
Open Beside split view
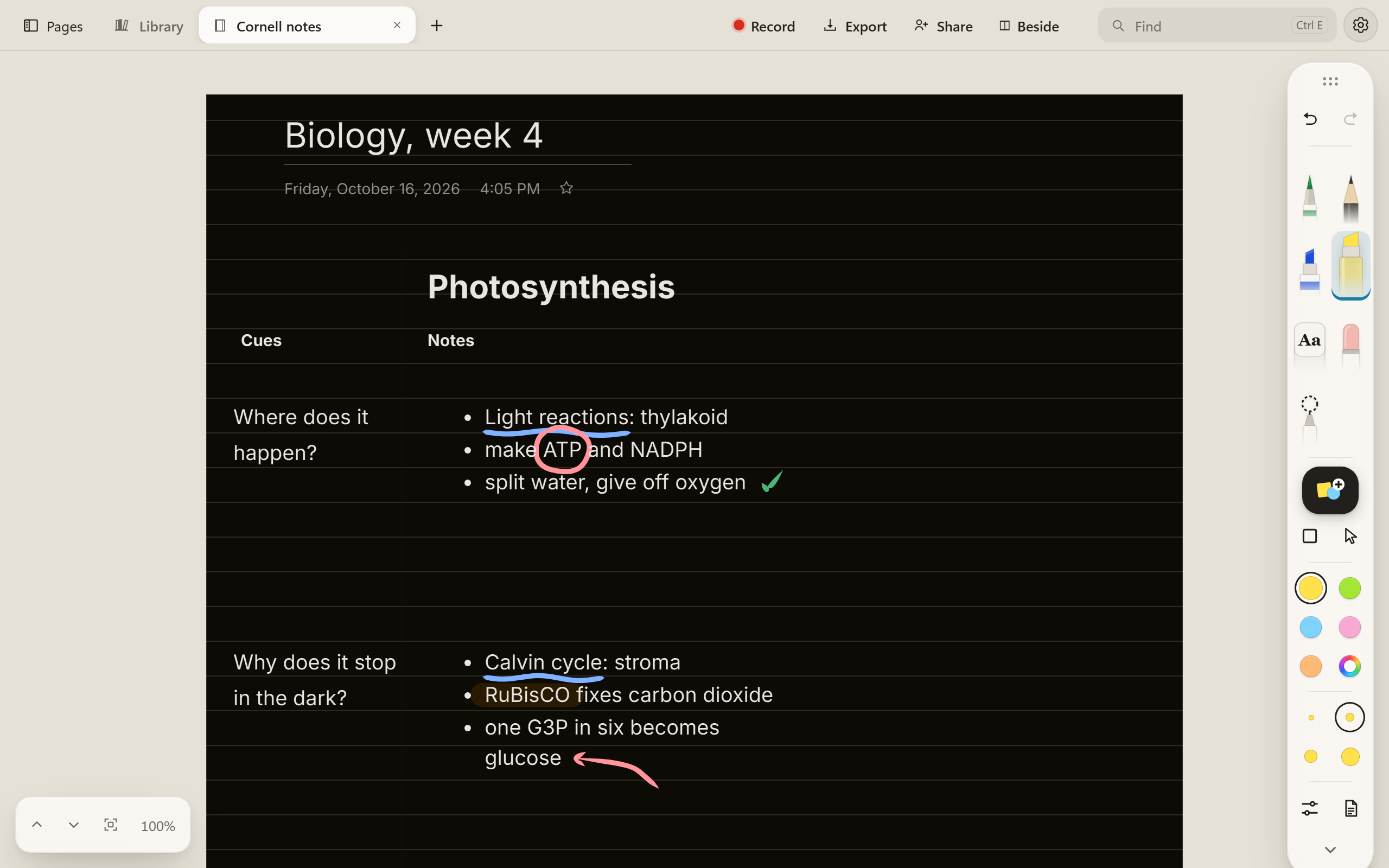click(x=1029, y=26)
